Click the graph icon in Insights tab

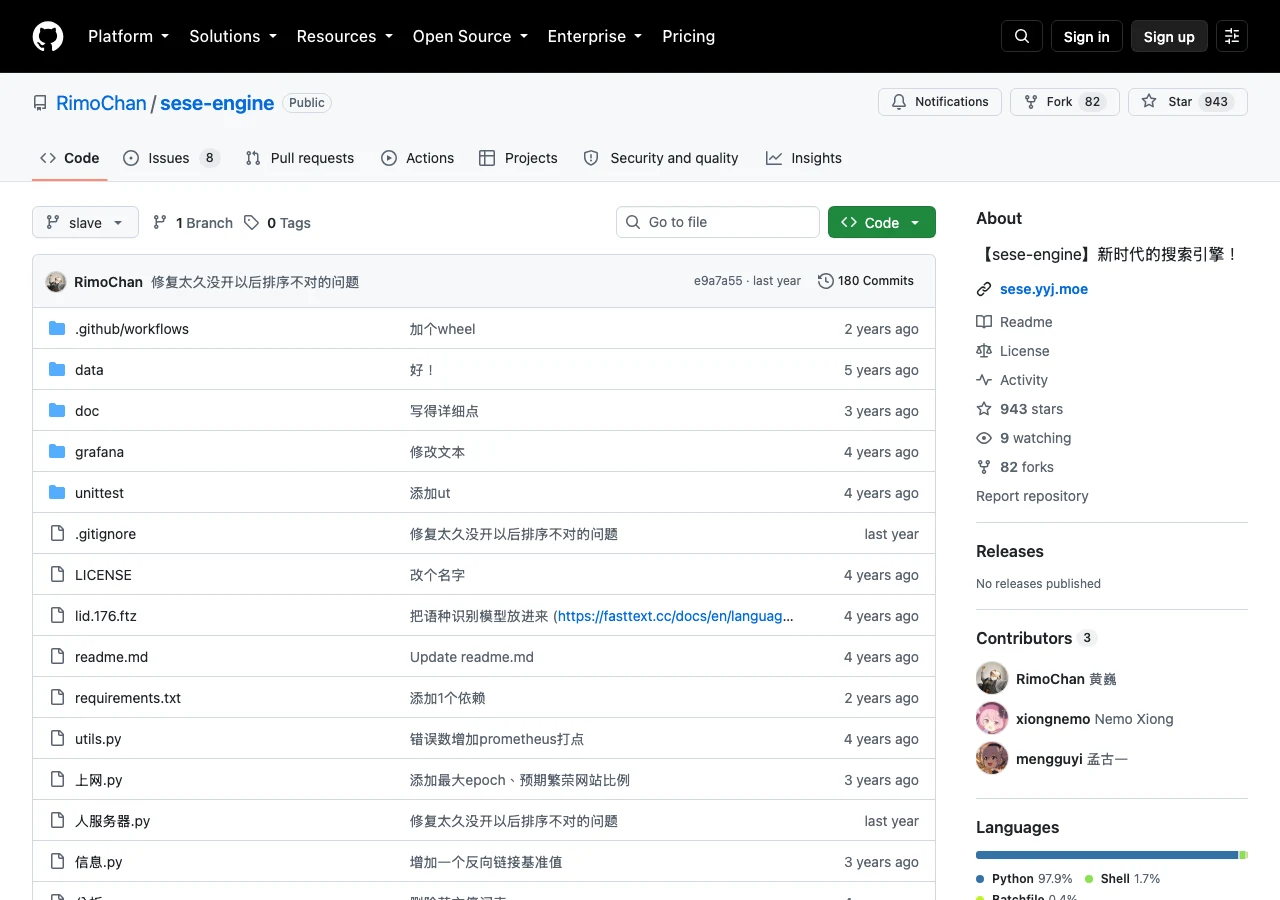[x=774, y=158]
